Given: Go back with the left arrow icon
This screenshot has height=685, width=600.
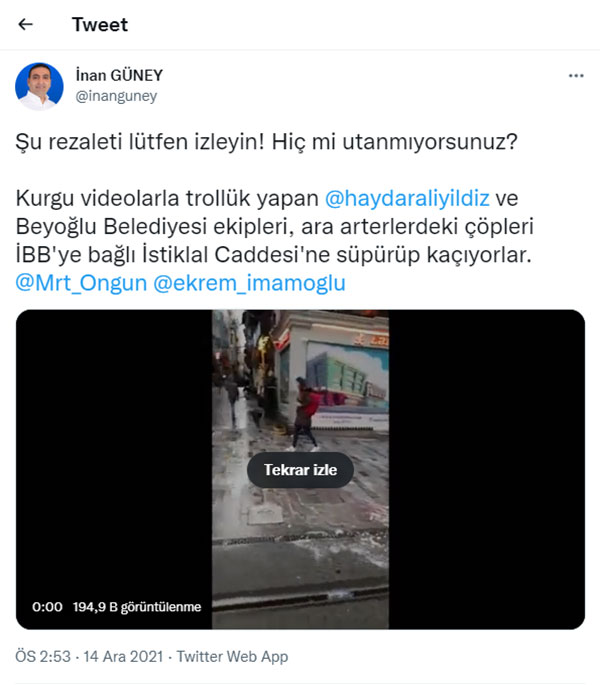Looking at the screenshot, I should pyautogui.click(x=25, y=24).
